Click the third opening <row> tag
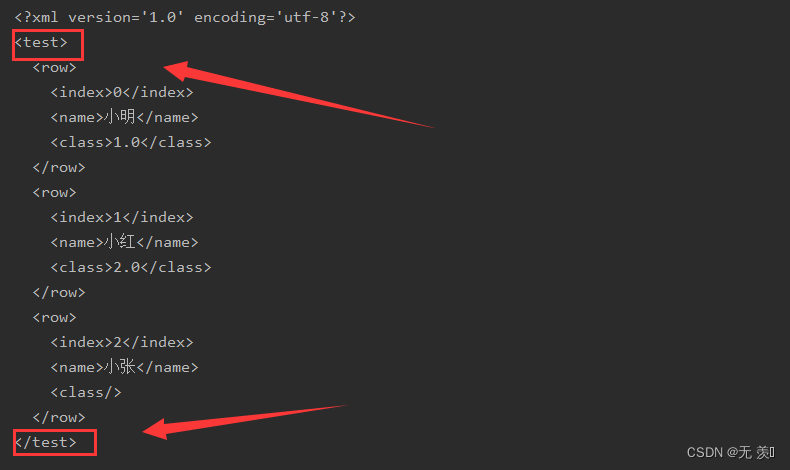 pyautogui.click(x=54, y=317)
